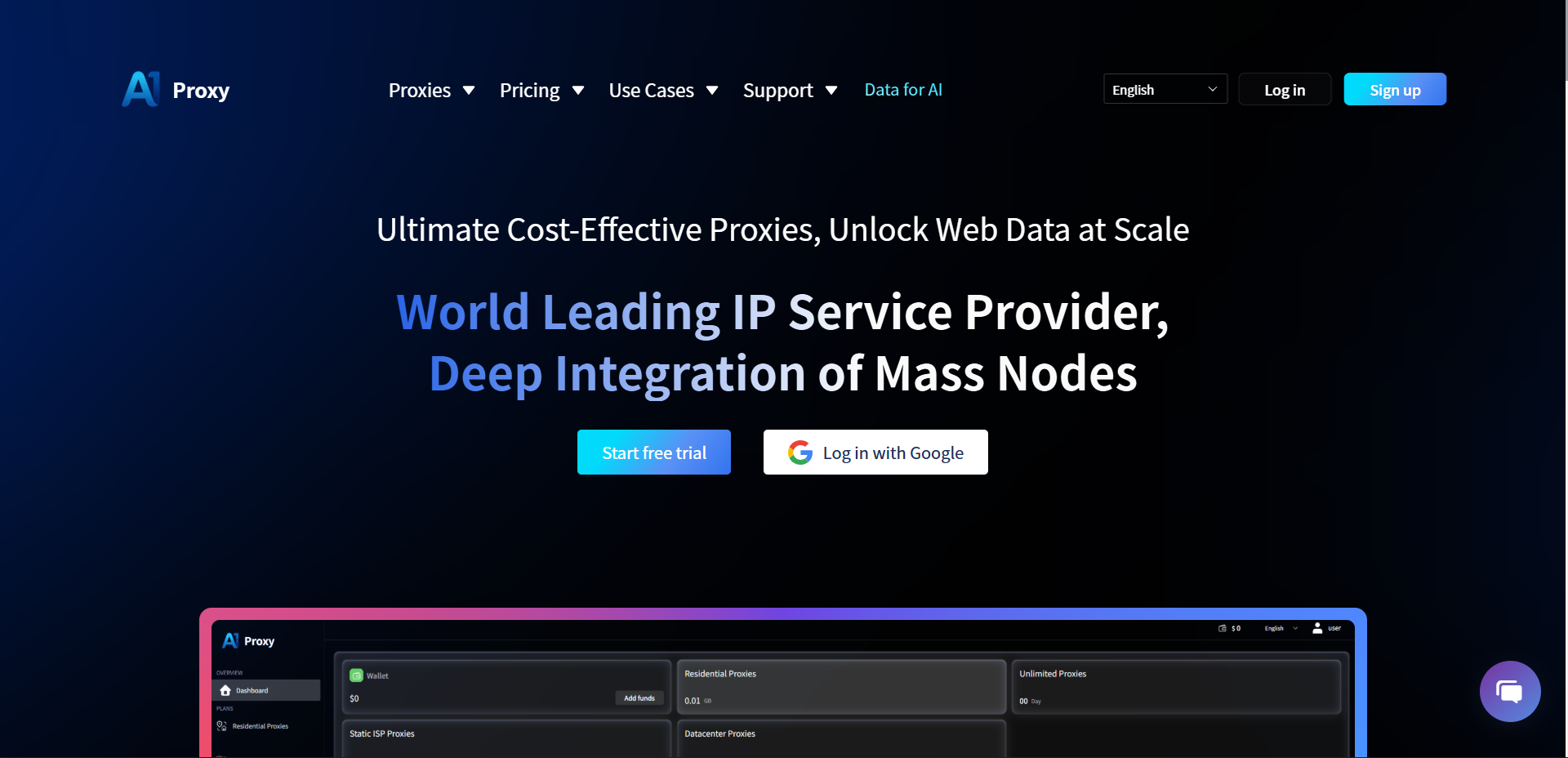Click the AI Proxy logo in the header
The height and width of the screenshot is (758, 1568).
[x=176, y=89]
